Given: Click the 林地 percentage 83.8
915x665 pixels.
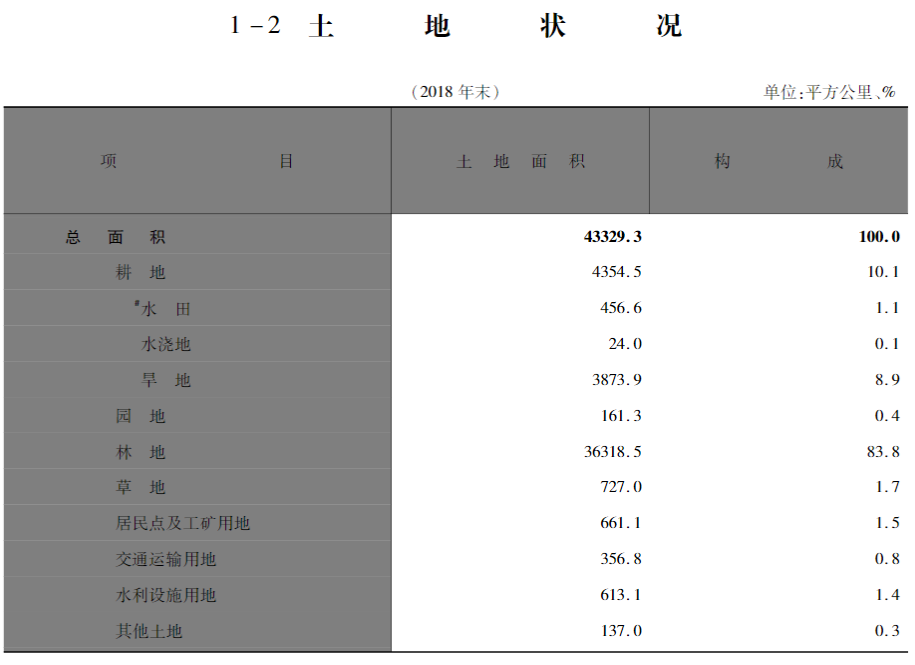Looking at the screenshot, I should (x=882, y=452).
